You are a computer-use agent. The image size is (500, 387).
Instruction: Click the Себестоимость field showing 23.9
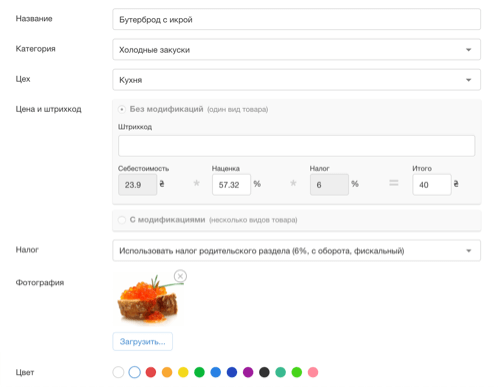tap(137, 185)
